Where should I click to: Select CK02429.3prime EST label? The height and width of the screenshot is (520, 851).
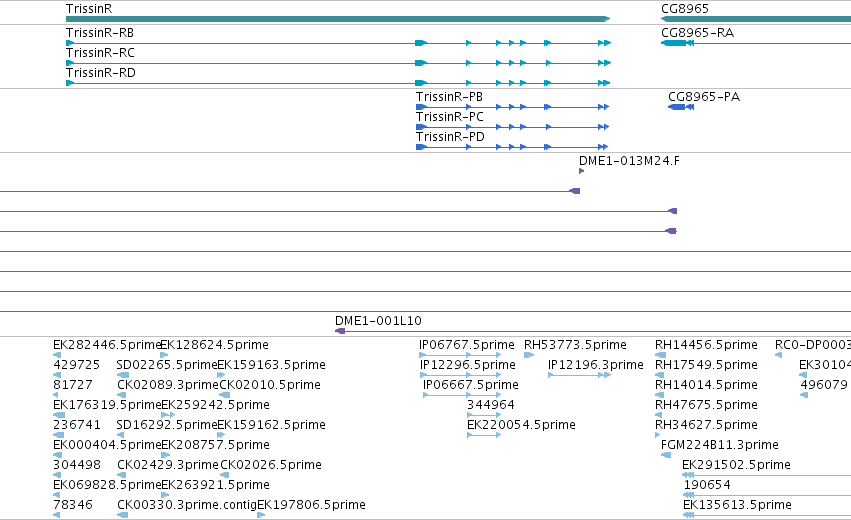point(168,465)
